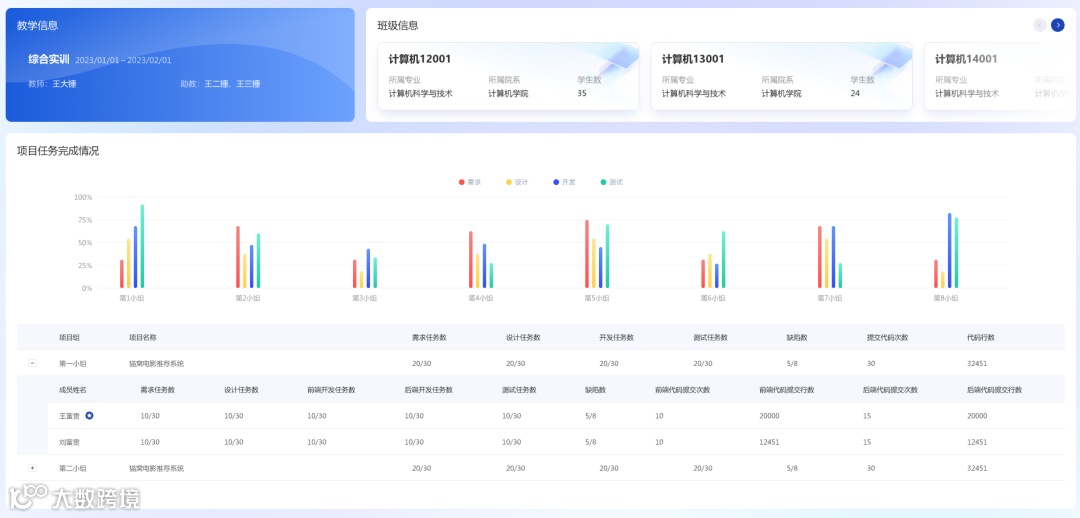Viewport: 1080px width, 518px height.
Task: Click the 项目组 column header
Action: click(x=70, y=338)
